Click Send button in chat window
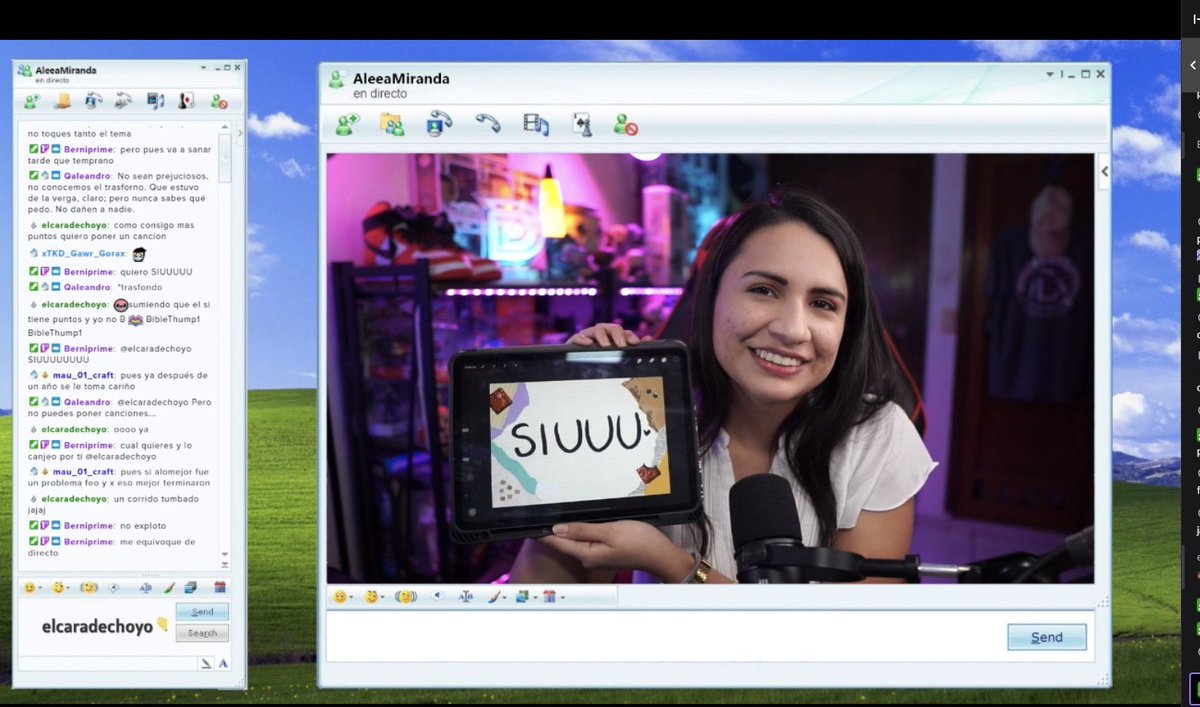Image resolution: width=1200 pixels, height=707 pixels. point(202,611)
